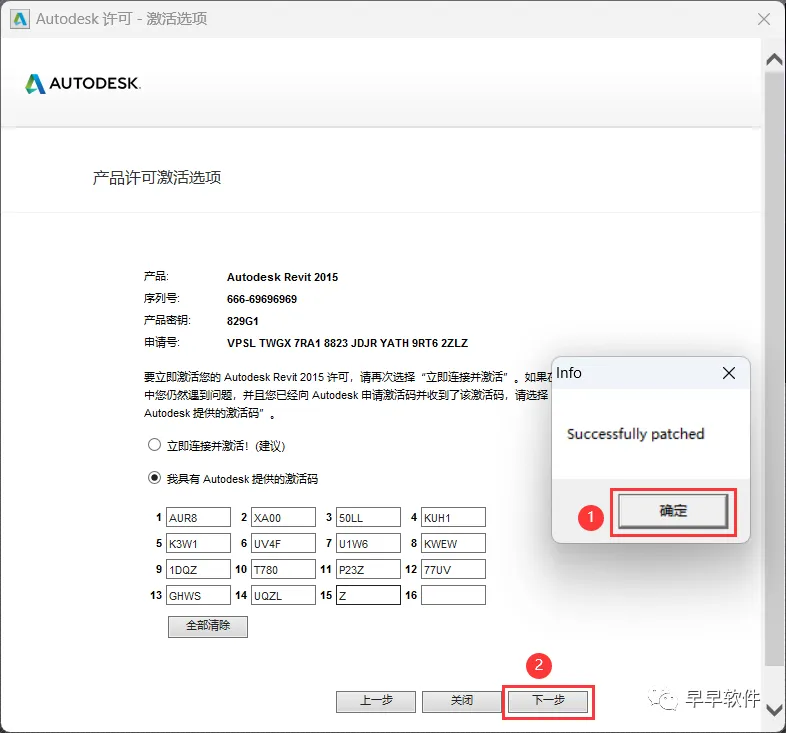The height and width of the screenshot is (733, 786).
Task: Click the request code VPSL TWGX 7RA1 text
Action: 347,343
